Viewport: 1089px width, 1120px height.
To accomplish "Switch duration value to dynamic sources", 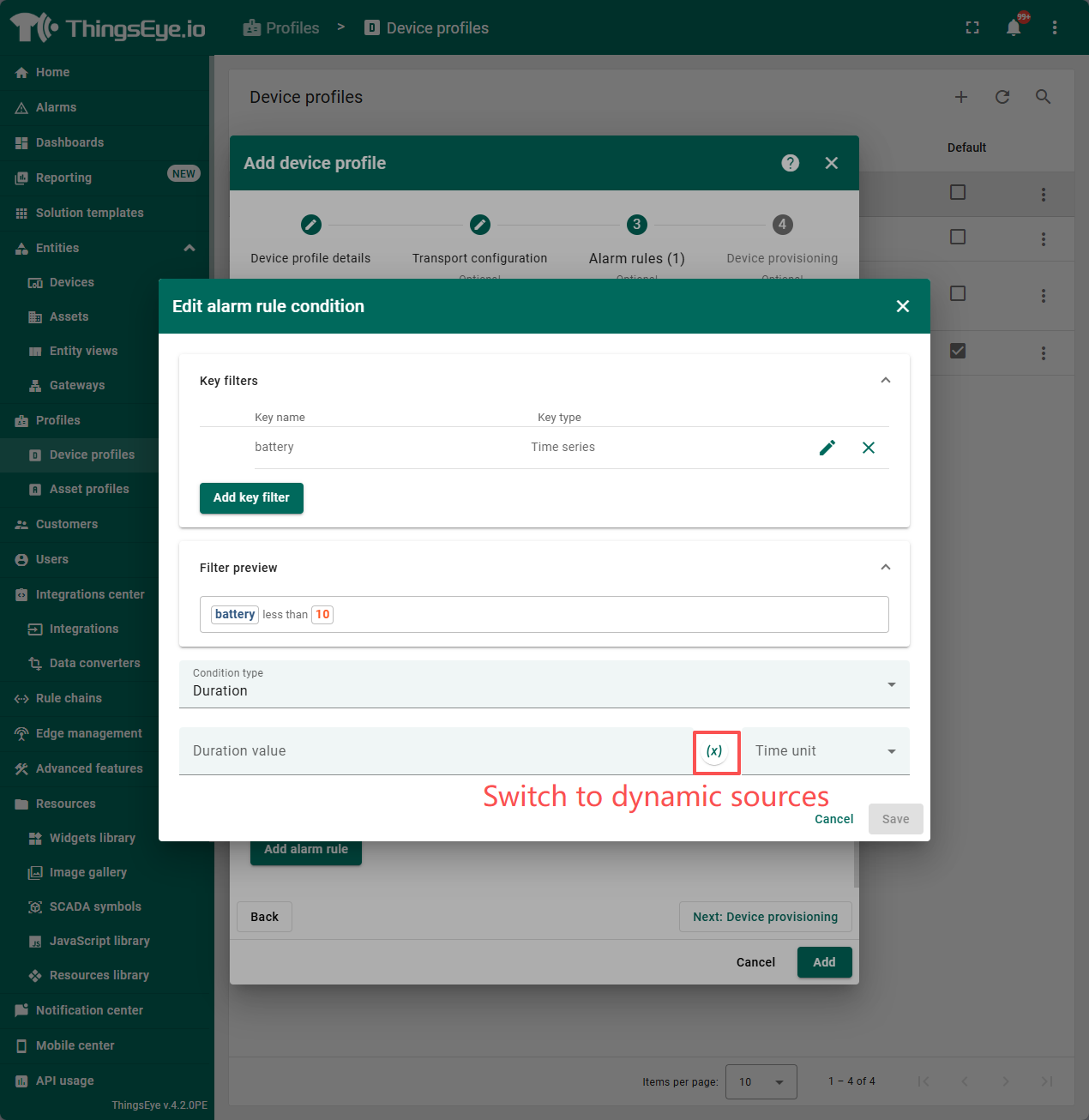I will click(x=714, y=751).
